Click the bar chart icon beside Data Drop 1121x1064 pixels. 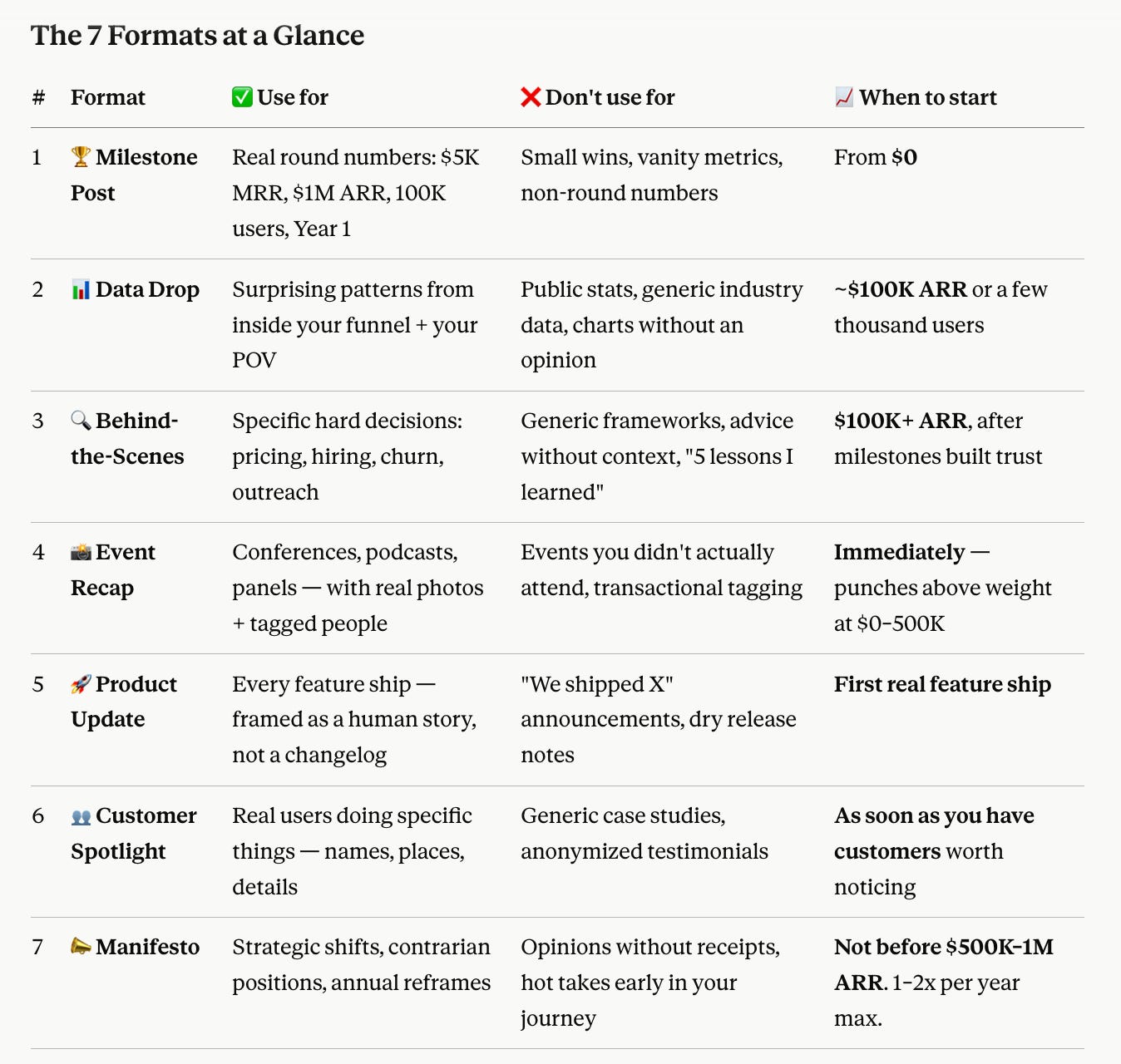pos(81,289)
